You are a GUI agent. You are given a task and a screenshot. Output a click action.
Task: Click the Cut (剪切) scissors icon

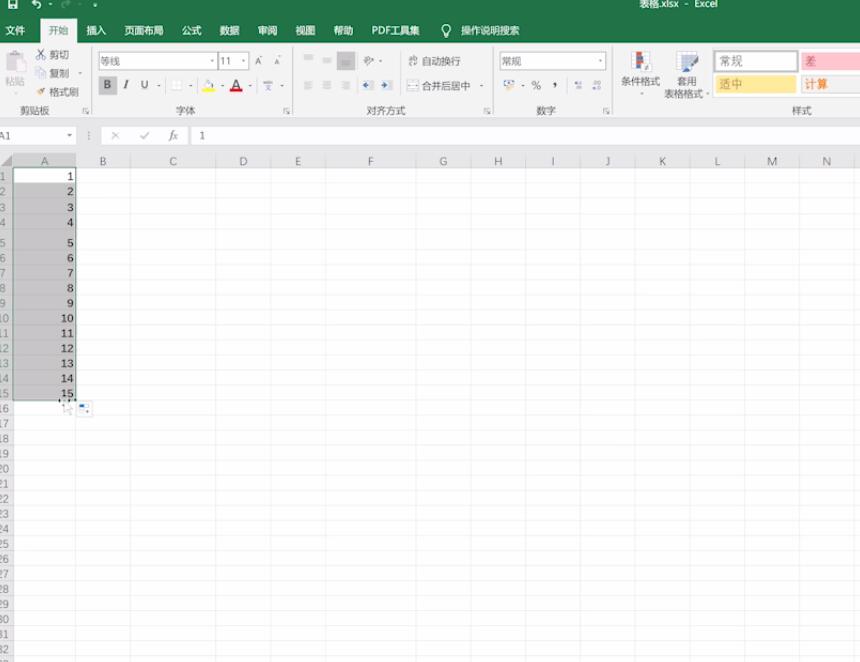[41, 54]
